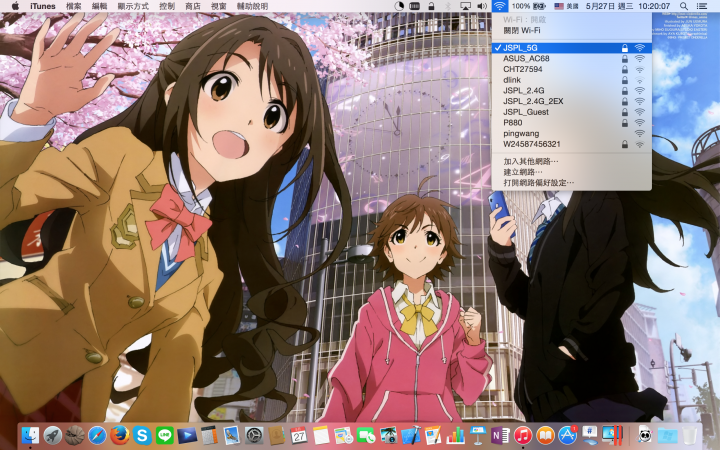Screen dimensions: 720x450
Task: Click the date and time 10:20:07
Action: [x=628, y=6]
